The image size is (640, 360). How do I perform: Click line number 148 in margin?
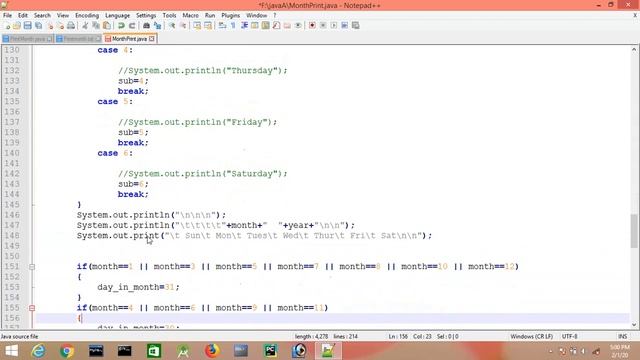pyautogui.click(x=12, y=236)
